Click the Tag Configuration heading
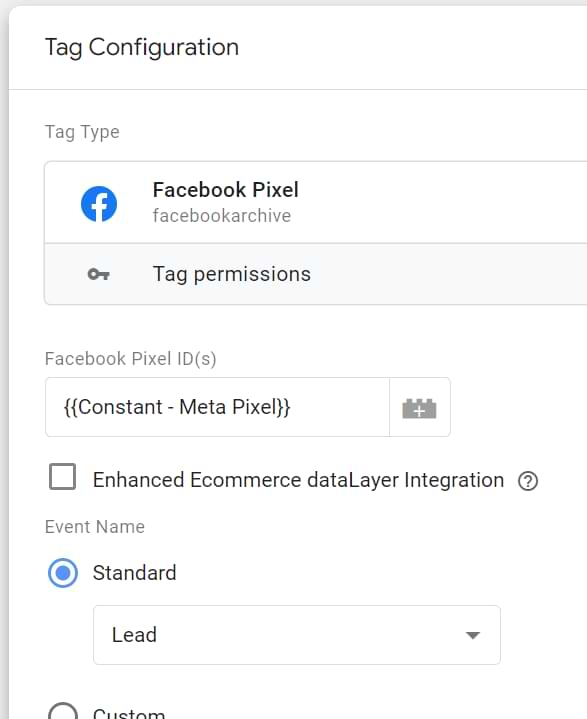This screenshot has height=719, width=587. click(142, 48)
